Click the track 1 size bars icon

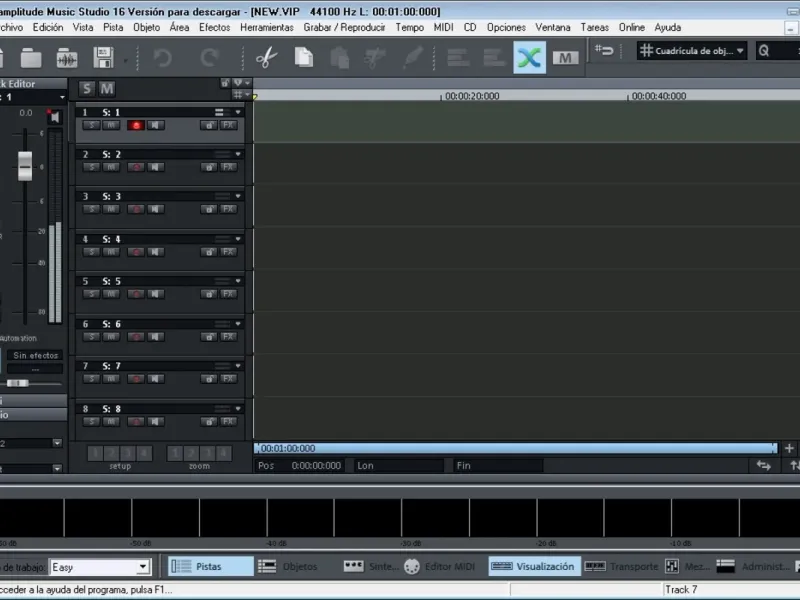click(219, 112)
